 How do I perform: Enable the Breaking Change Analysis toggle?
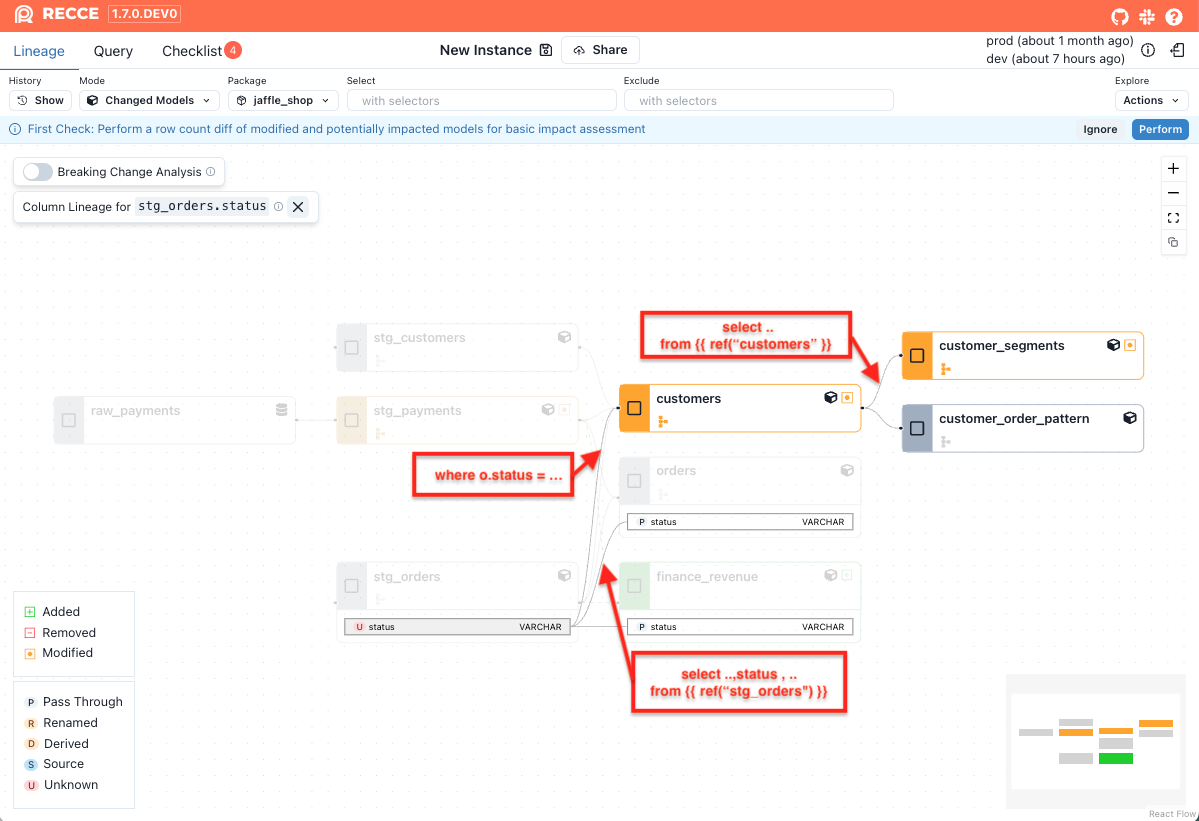(x=38, y=172)
